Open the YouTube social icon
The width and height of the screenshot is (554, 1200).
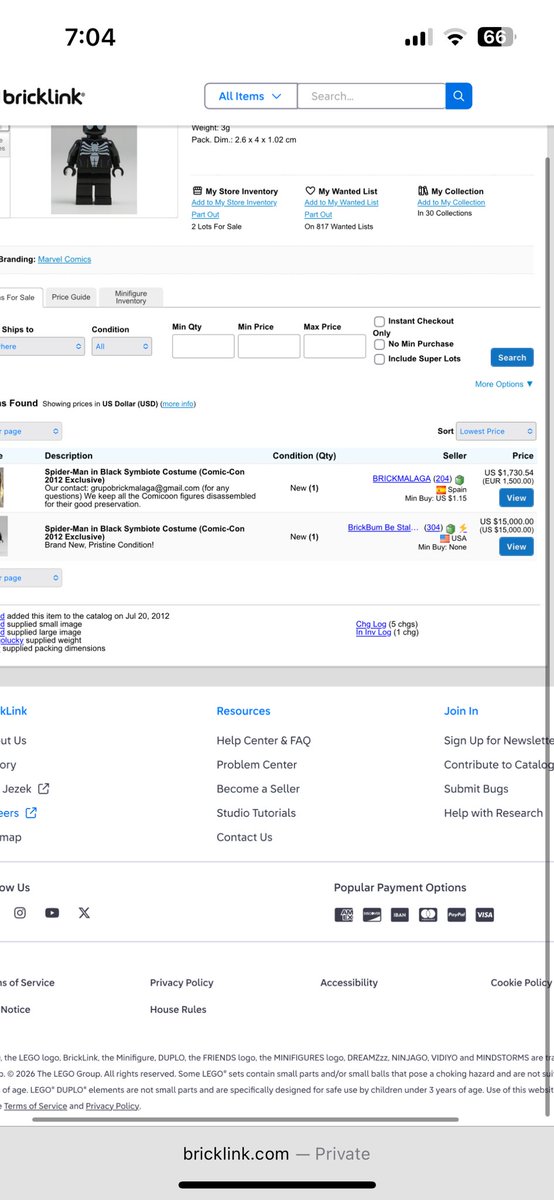[52, 912]
